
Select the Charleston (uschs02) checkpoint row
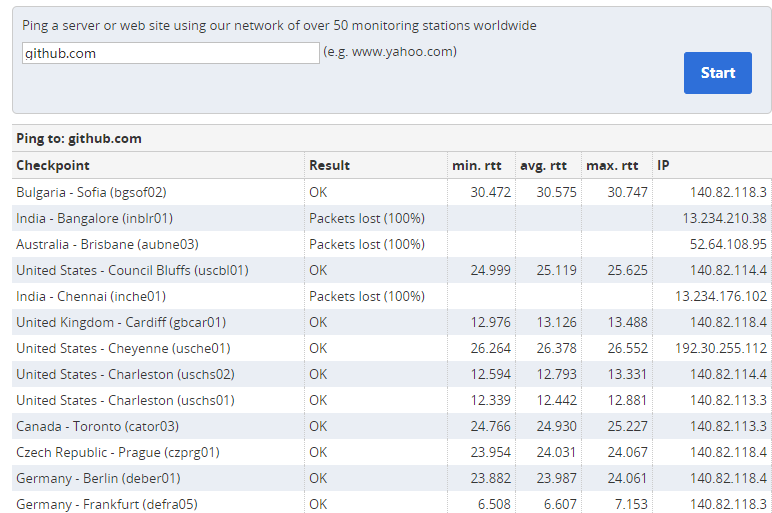point(392,374)
